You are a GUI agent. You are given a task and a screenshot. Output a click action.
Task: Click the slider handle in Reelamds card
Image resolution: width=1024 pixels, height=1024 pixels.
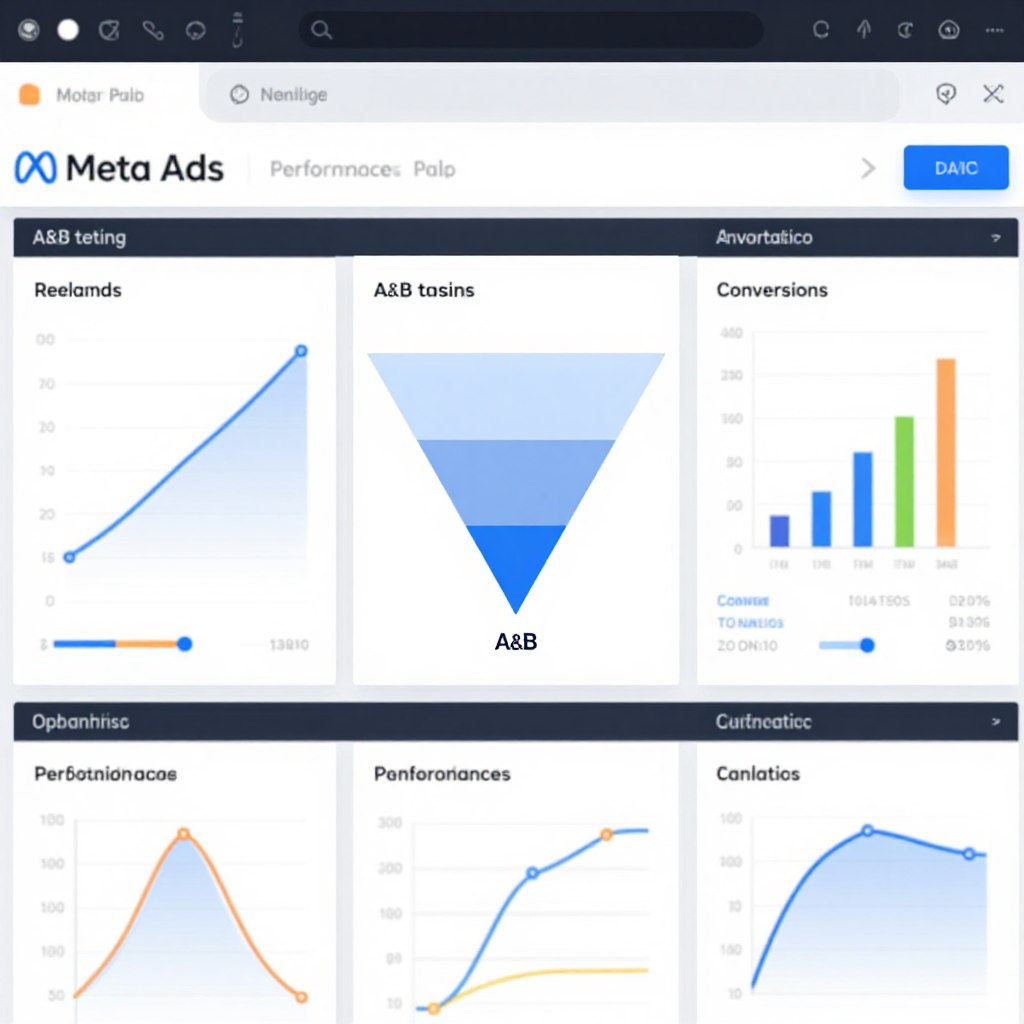tap(184, 645)
